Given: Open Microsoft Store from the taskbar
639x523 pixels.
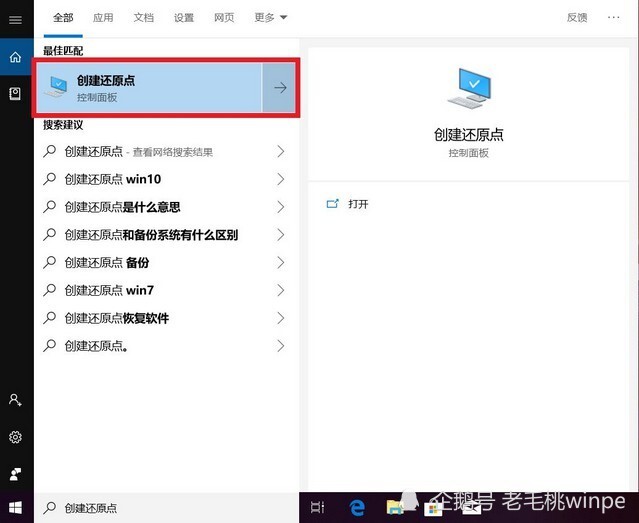Looking at the screenshot, I should point(433,509).
